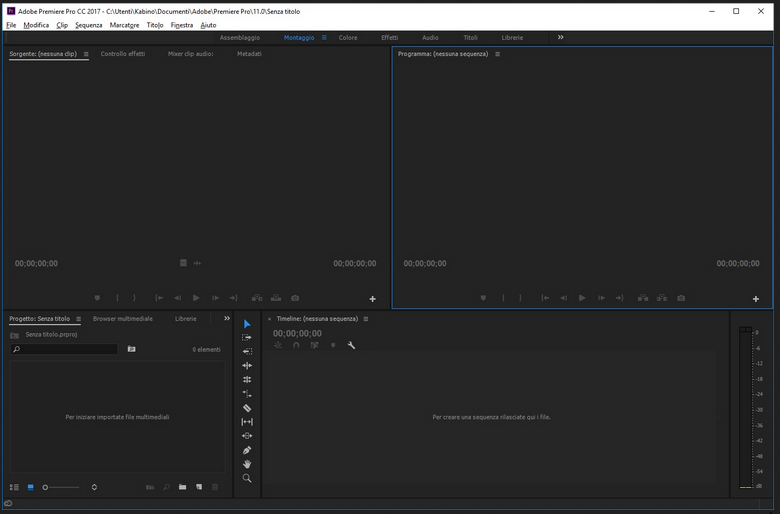Switch to the Effetti workspace
This screenshot has height=514, width=780.
[x=390, y=38]
